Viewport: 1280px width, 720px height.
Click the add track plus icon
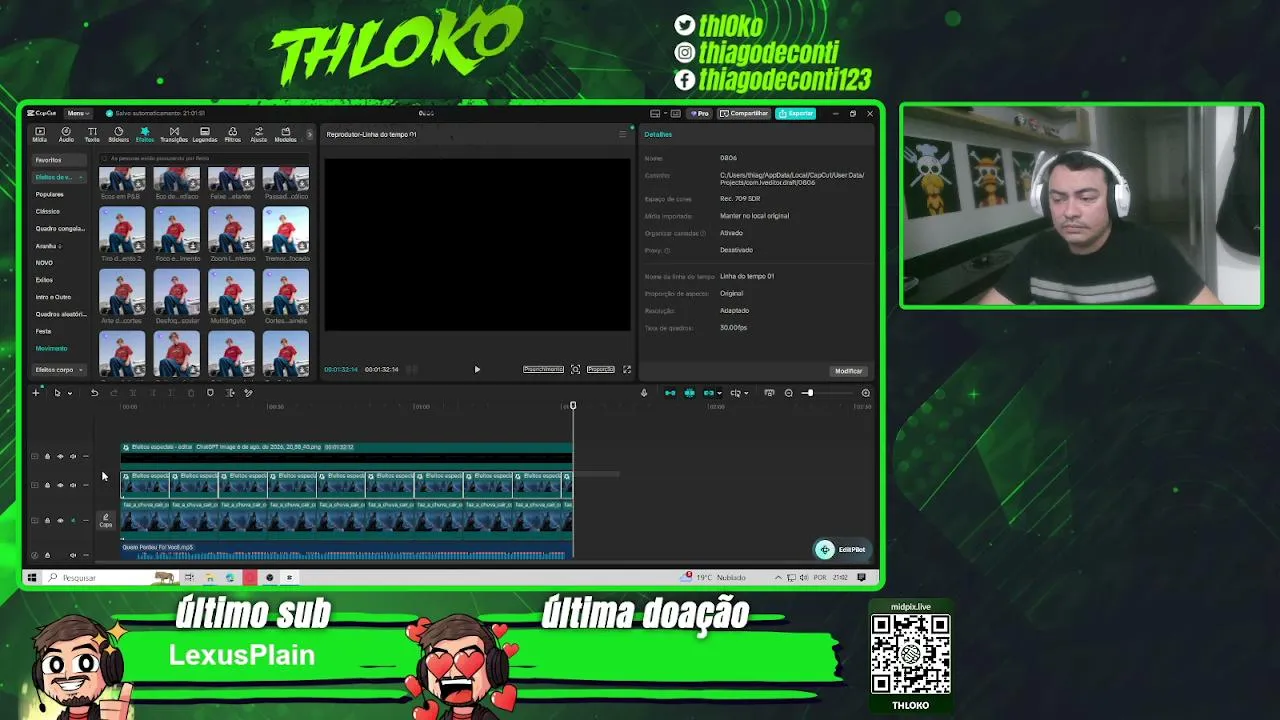pos(35,393)
